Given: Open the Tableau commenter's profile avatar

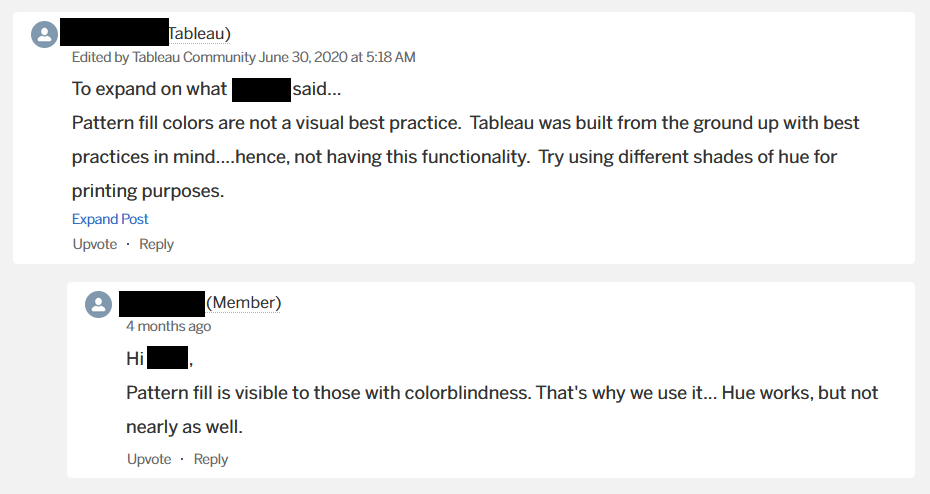Looking at the screenshot, I should (44, 34).
